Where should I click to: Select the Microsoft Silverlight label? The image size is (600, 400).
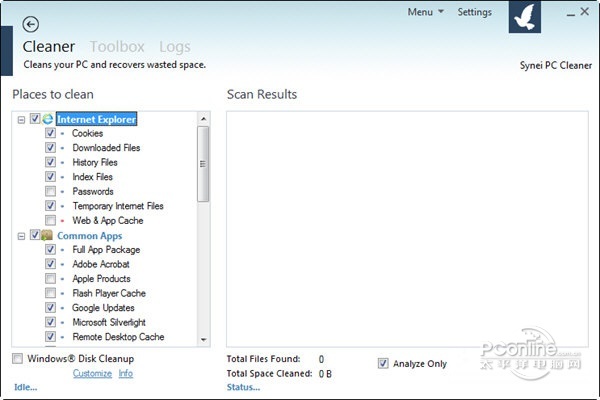(x=109, y=322)
